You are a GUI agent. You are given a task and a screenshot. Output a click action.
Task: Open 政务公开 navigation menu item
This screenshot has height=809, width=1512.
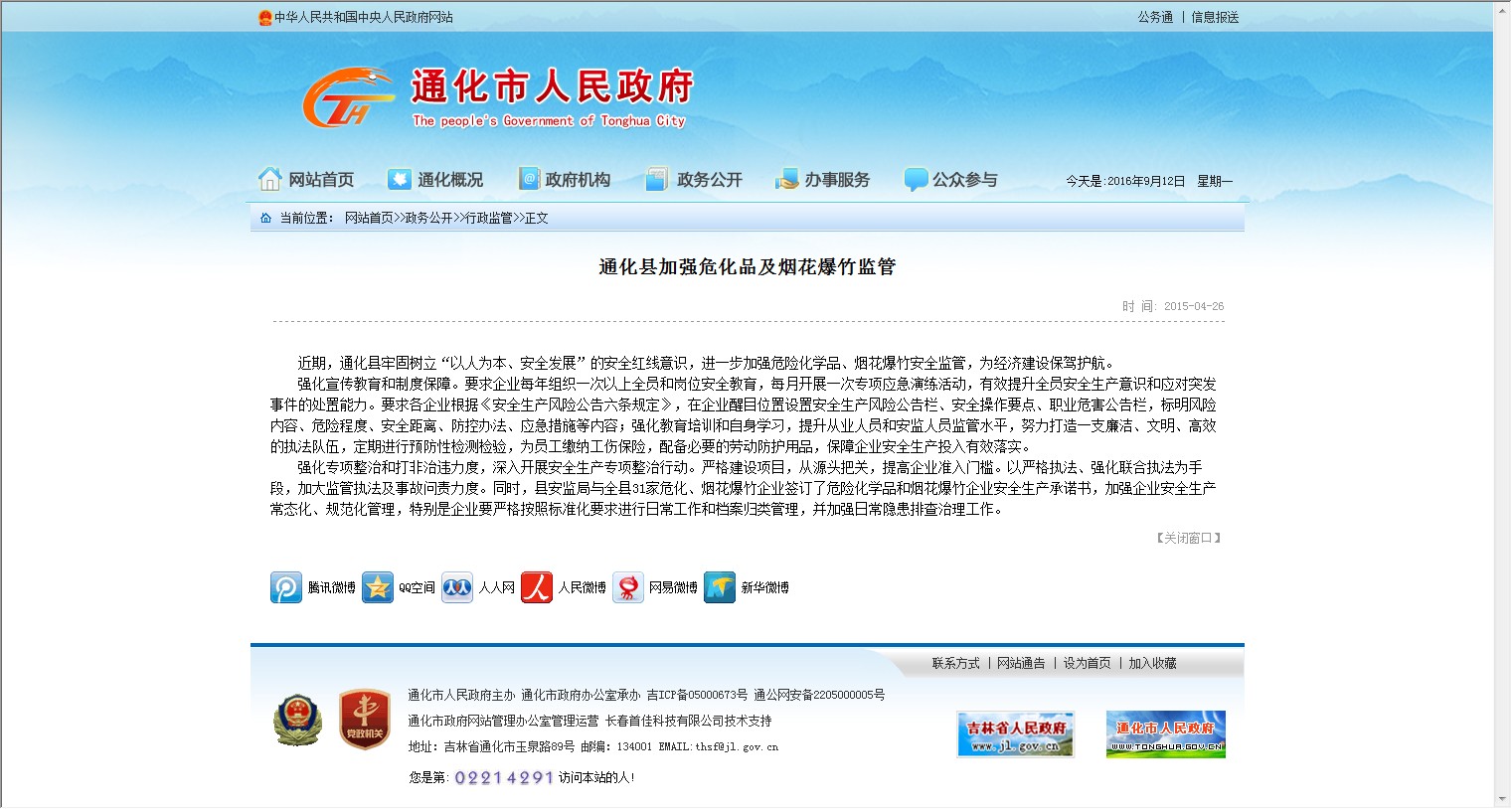pyautogui.click(x=695, y=180)
